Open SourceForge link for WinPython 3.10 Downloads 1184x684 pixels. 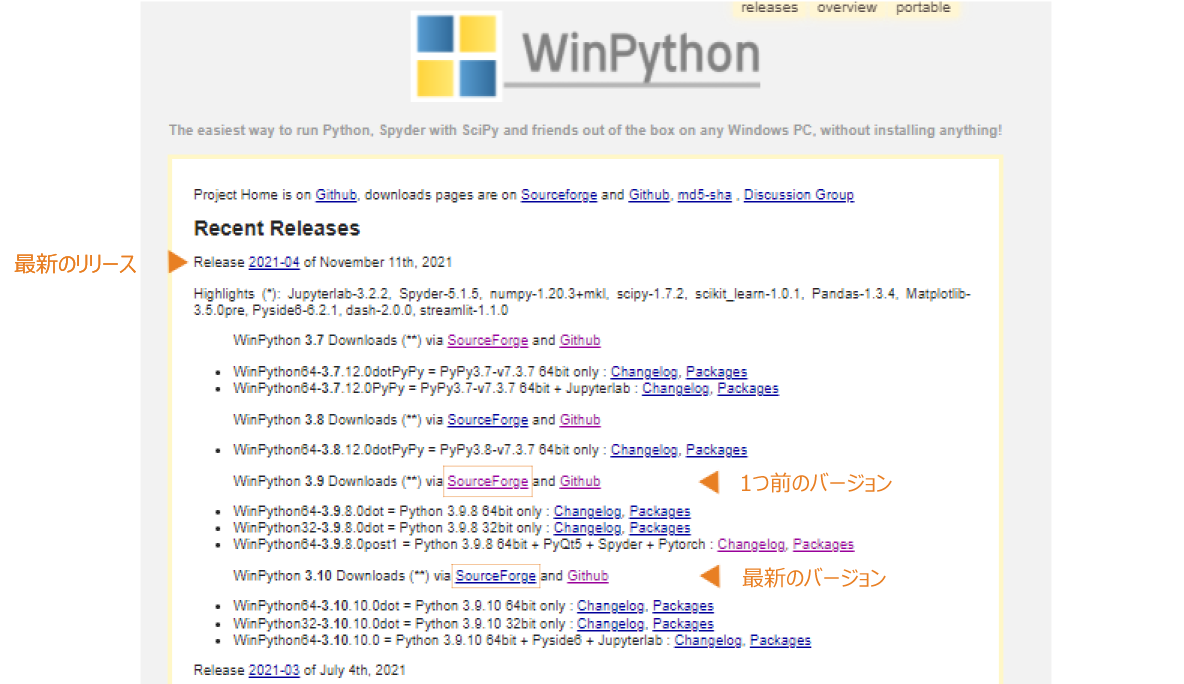tap(495, 575)
